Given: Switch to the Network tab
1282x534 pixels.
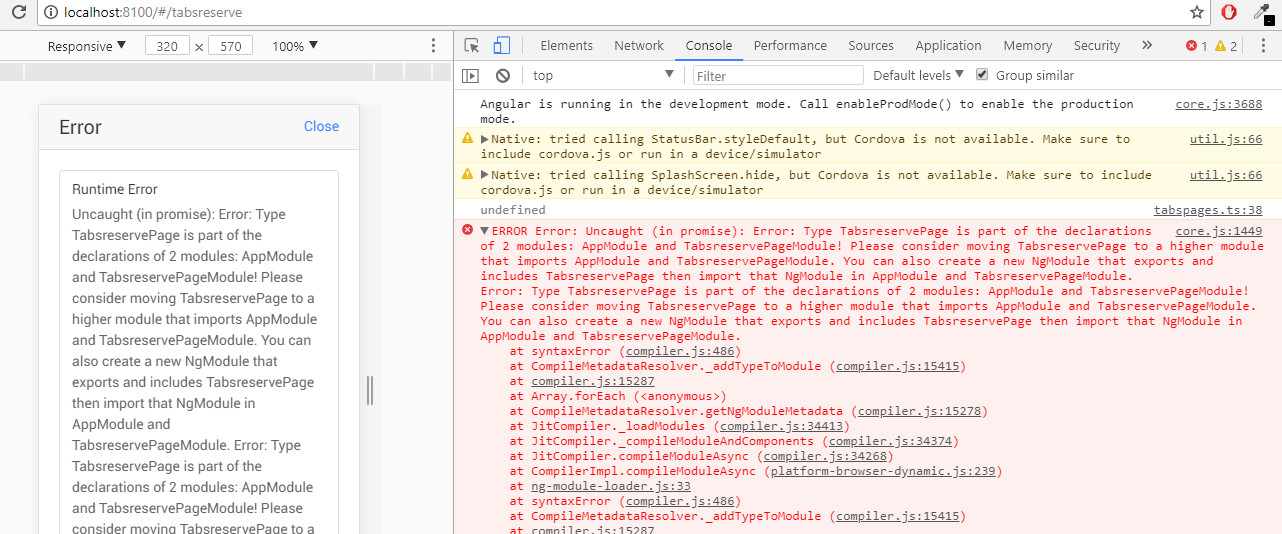Looking at the screenshot, I should tap(639, 46).
